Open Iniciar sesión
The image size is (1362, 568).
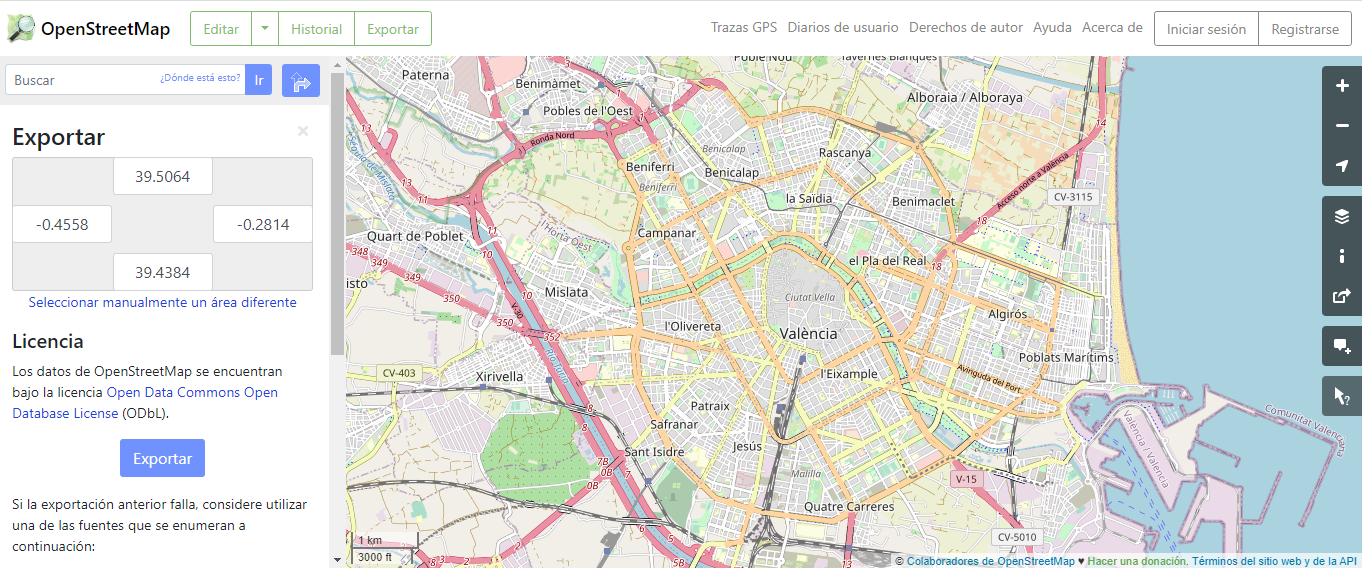1206,29
